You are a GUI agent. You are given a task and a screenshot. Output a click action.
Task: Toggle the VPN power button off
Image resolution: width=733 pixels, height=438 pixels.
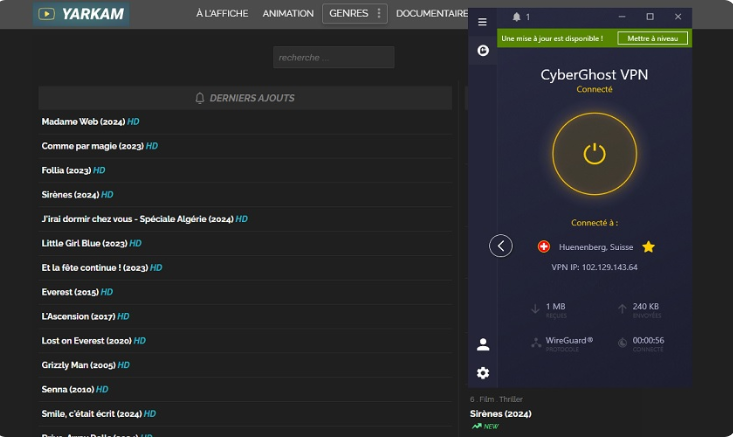point(594,153)
